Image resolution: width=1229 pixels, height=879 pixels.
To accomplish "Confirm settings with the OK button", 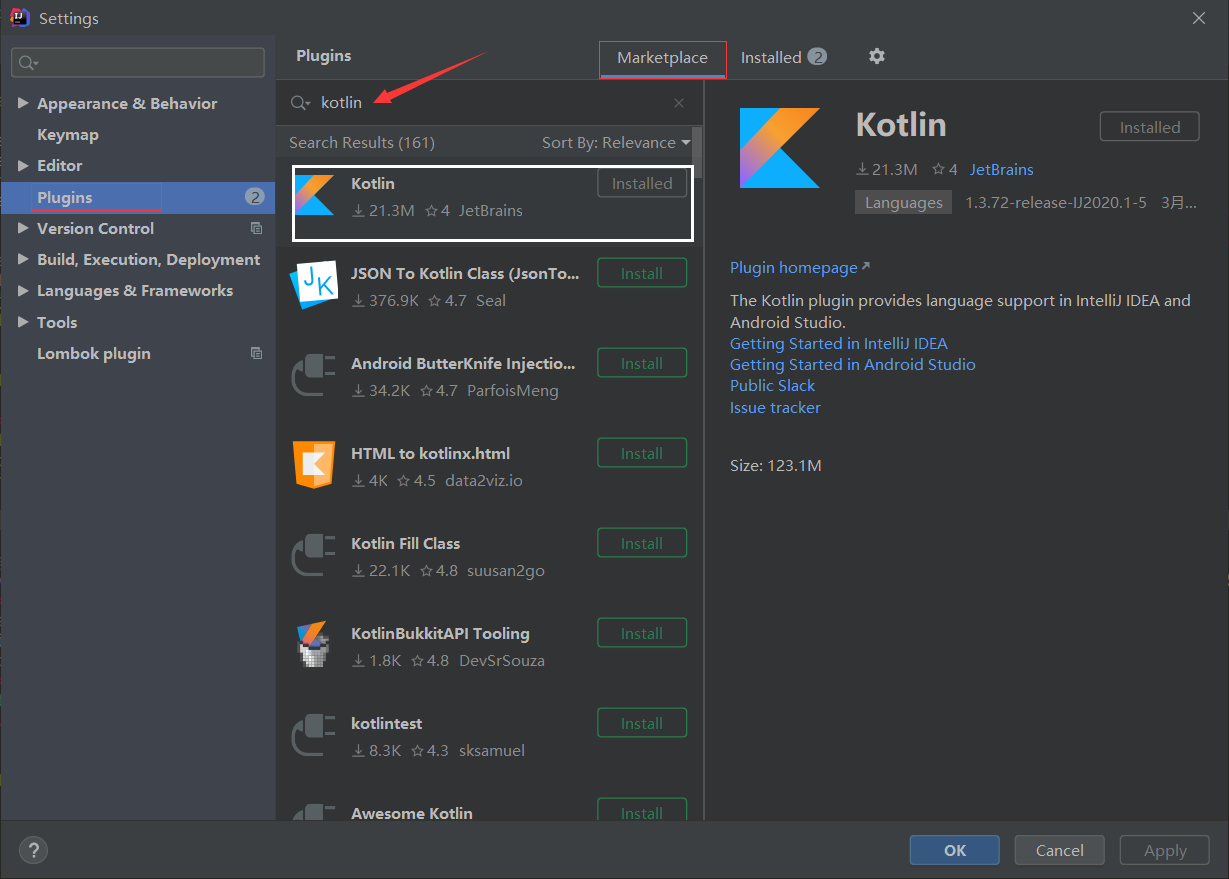I will point(954,850).
